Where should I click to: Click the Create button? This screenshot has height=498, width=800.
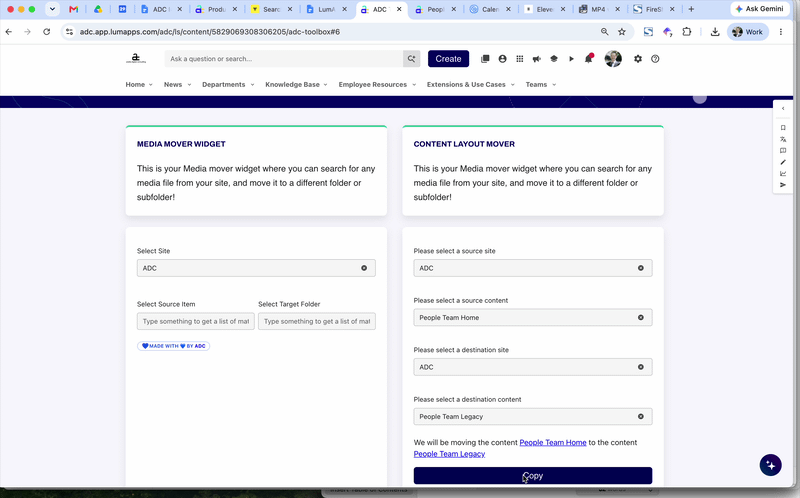[x=448, y=59]
